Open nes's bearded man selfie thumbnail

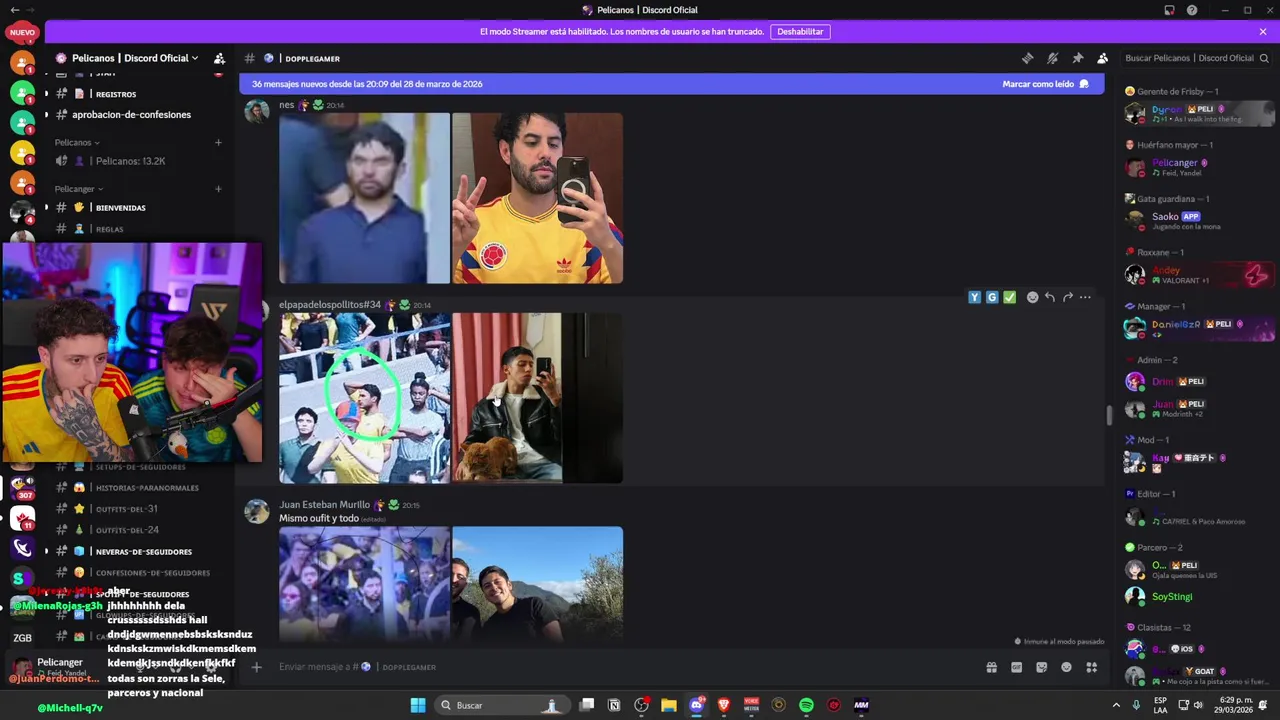pyautogui.click(x=537, y=198)
